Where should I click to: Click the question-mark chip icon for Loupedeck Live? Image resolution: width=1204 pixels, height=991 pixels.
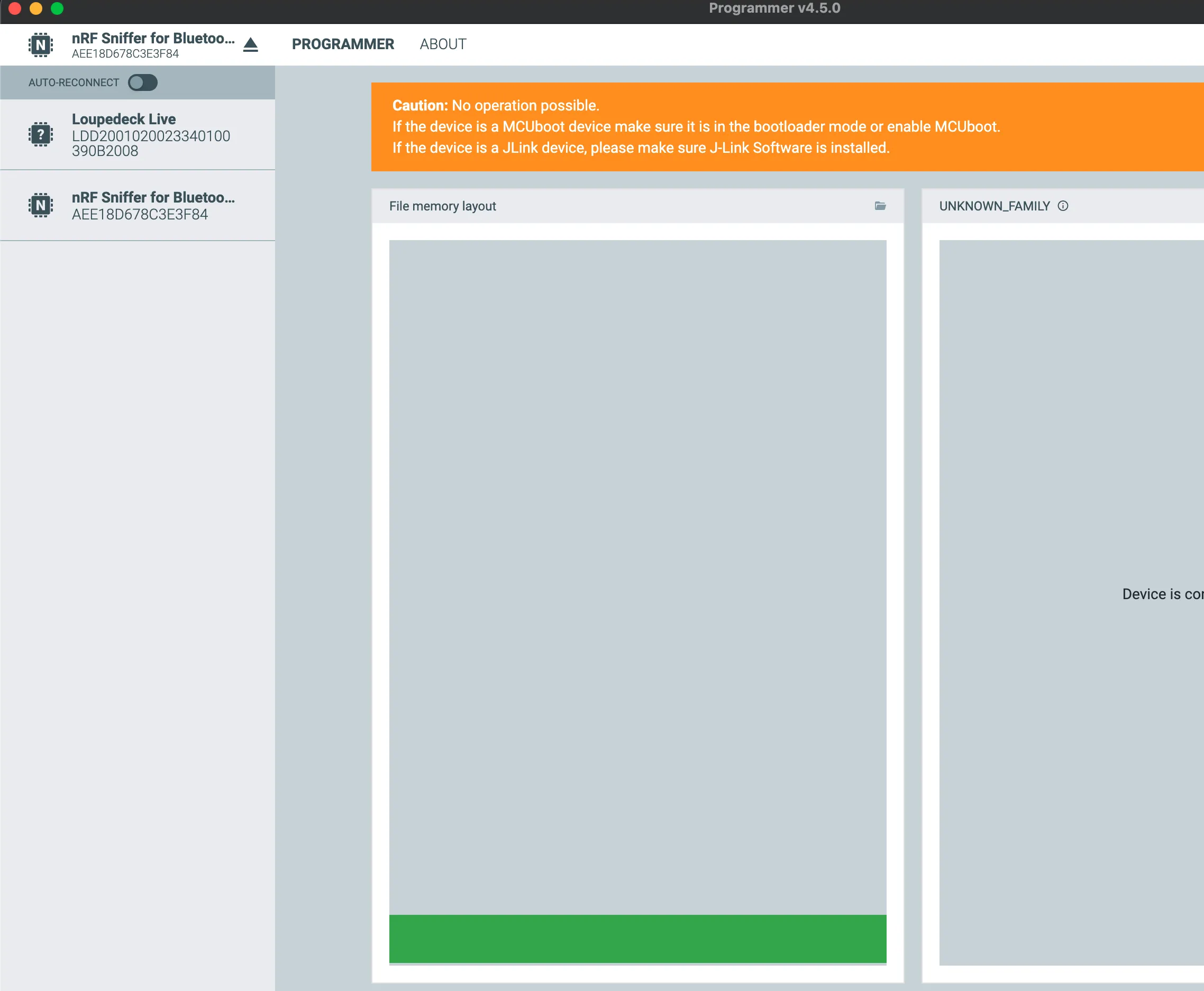(41, 135)
